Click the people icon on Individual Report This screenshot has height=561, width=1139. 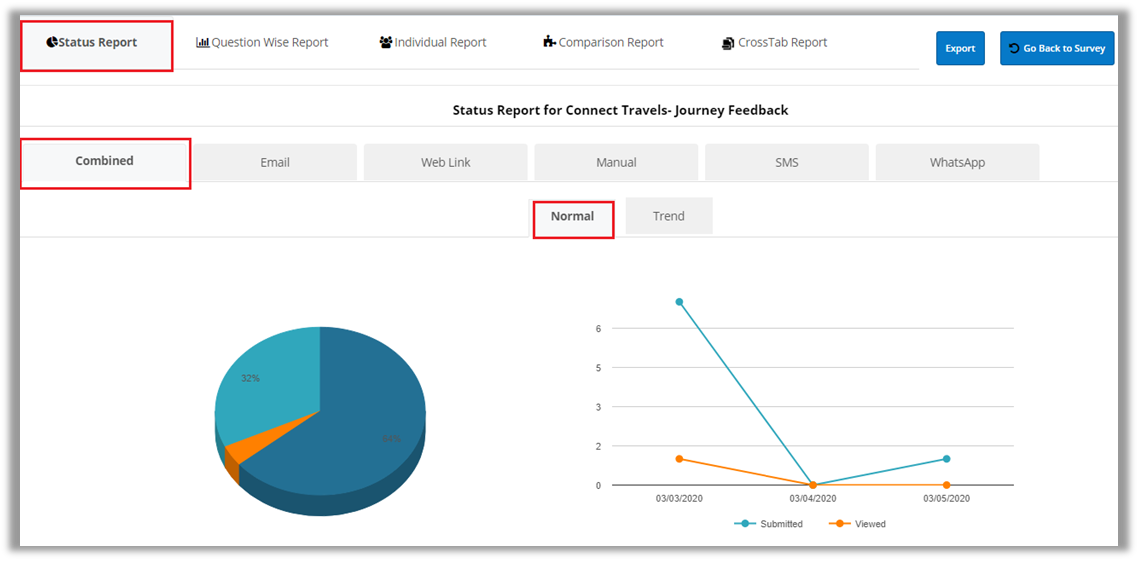coord(386,42)
